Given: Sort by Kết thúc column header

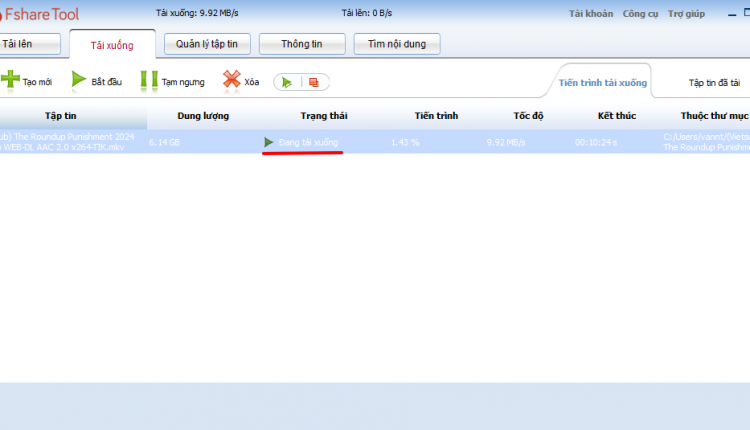Looking at the screenshot, I should point(617,116).
